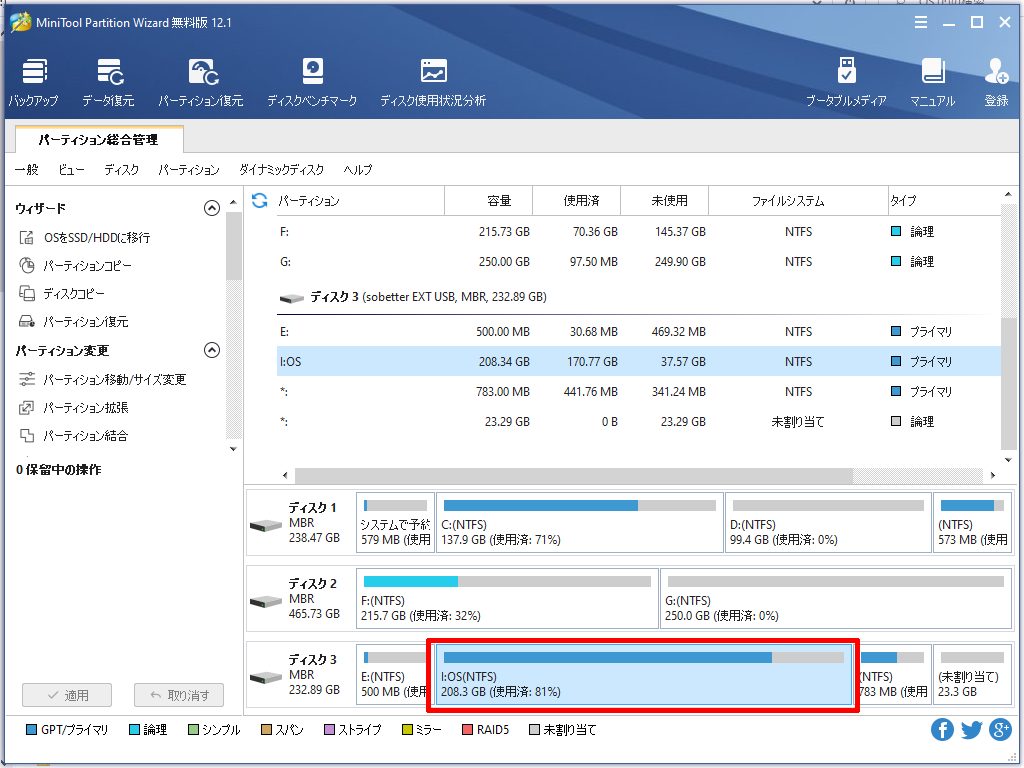Collapse the Partition Change (パーティション変更) section

tap(212, 351)
